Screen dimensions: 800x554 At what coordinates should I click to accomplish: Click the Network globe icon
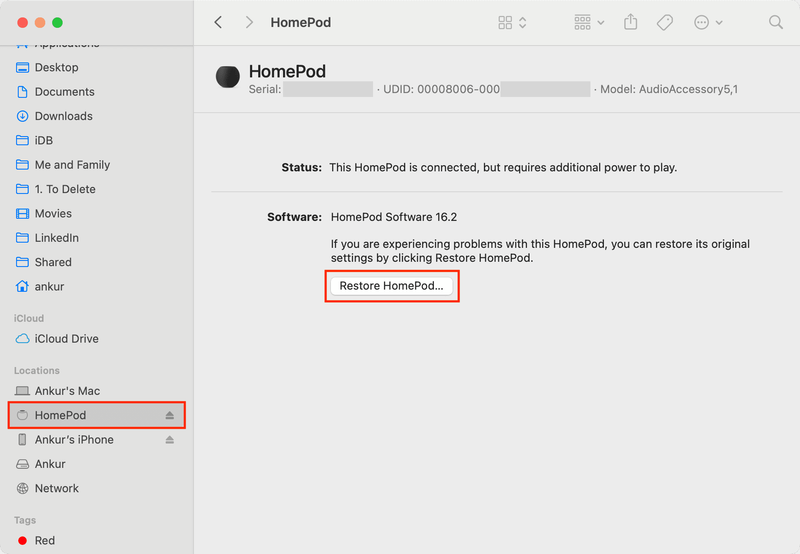click(22, 488)
